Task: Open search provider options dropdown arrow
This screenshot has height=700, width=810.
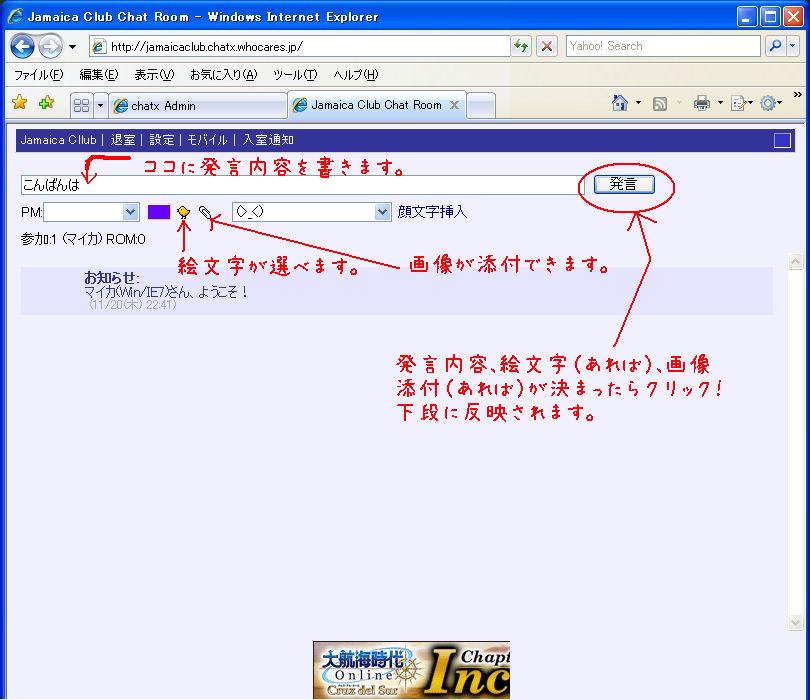Action: point(793,46)
